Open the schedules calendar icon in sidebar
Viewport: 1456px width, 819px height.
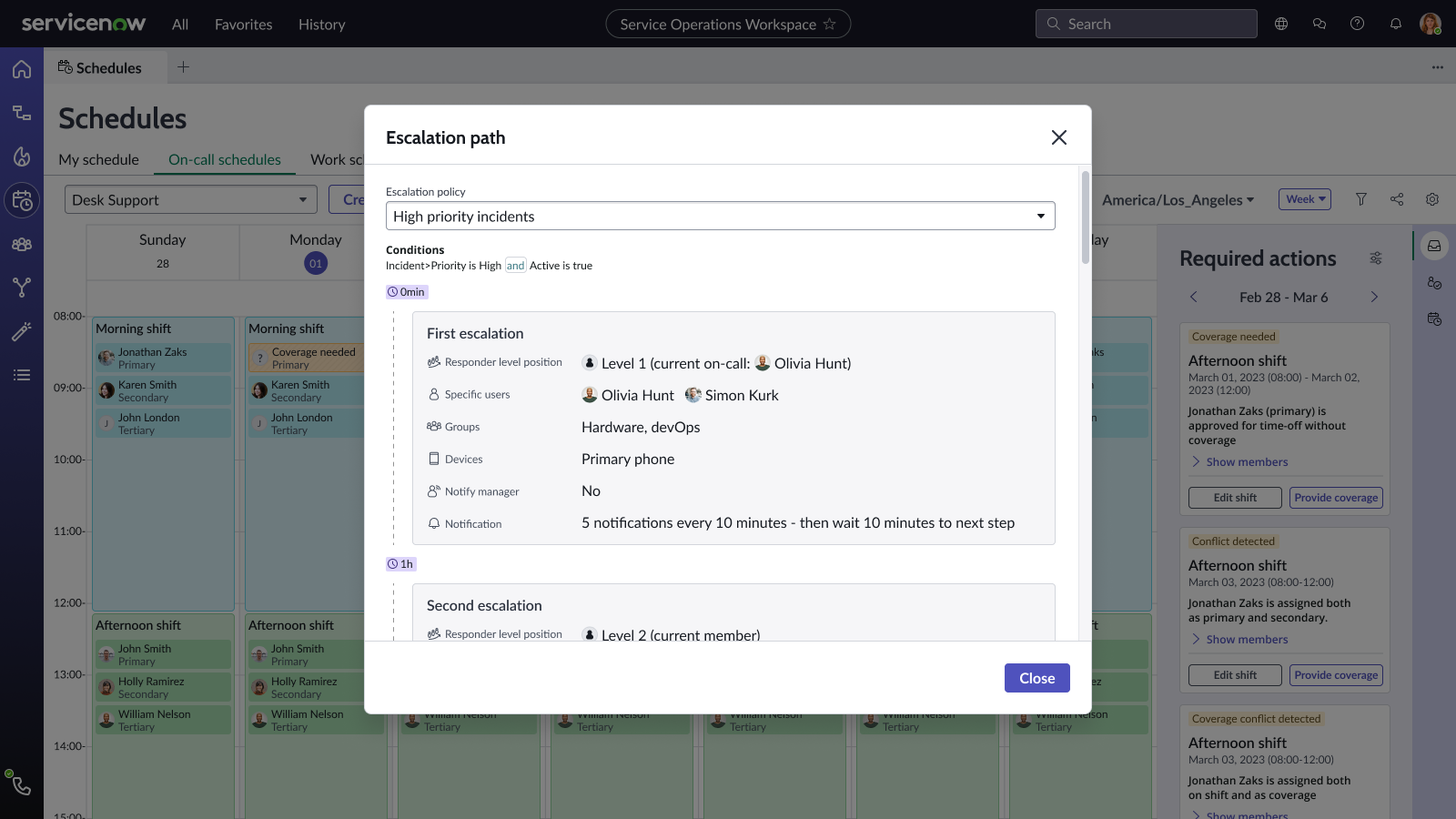pos(22,200)
